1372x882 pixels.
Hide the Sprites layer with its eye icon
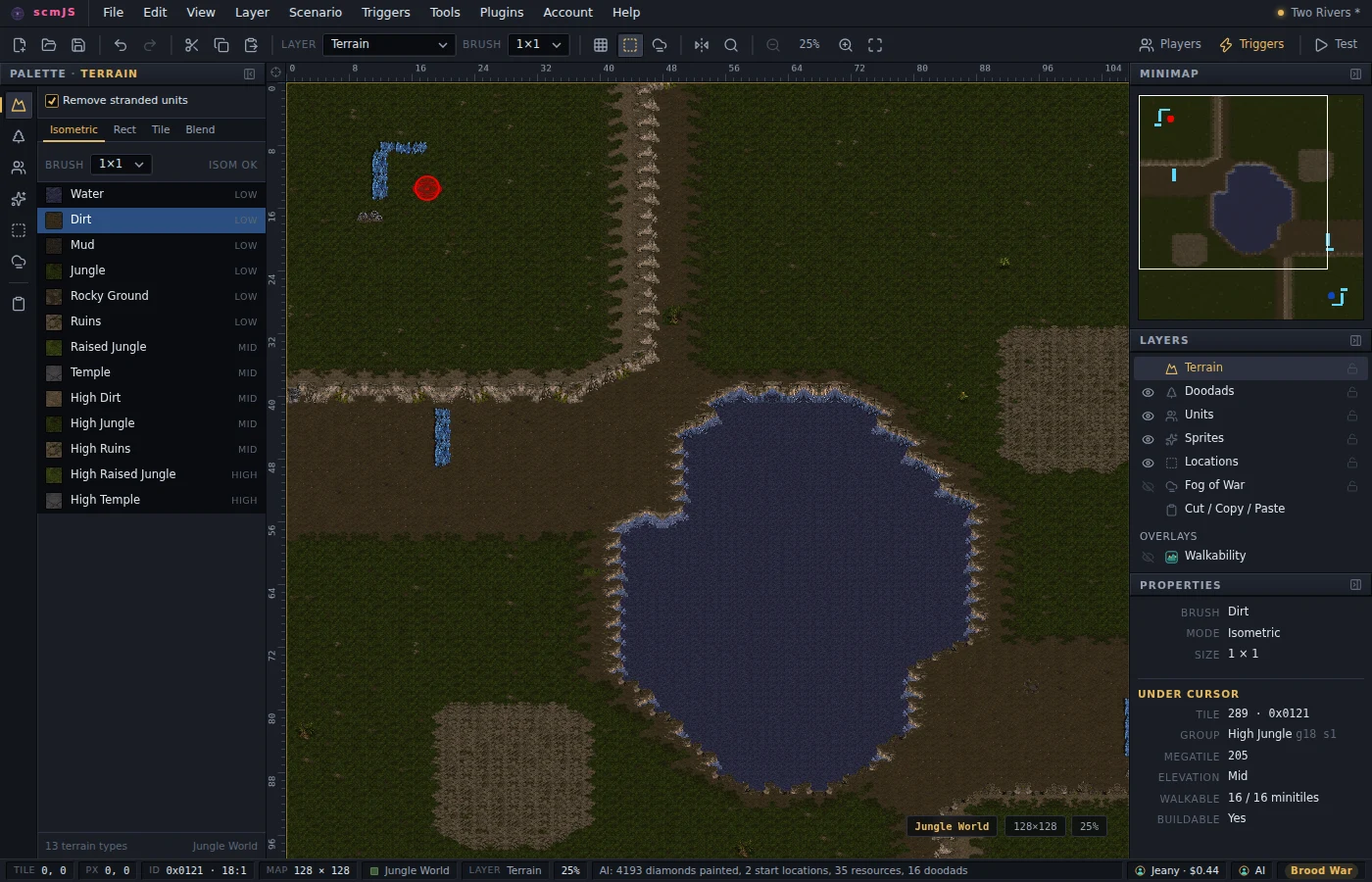[1148, 439]
